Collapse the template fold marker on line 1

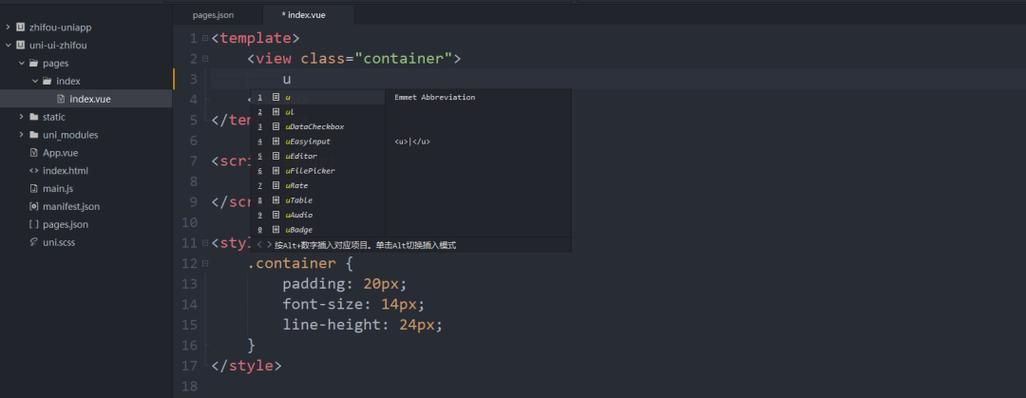(205, 38)
